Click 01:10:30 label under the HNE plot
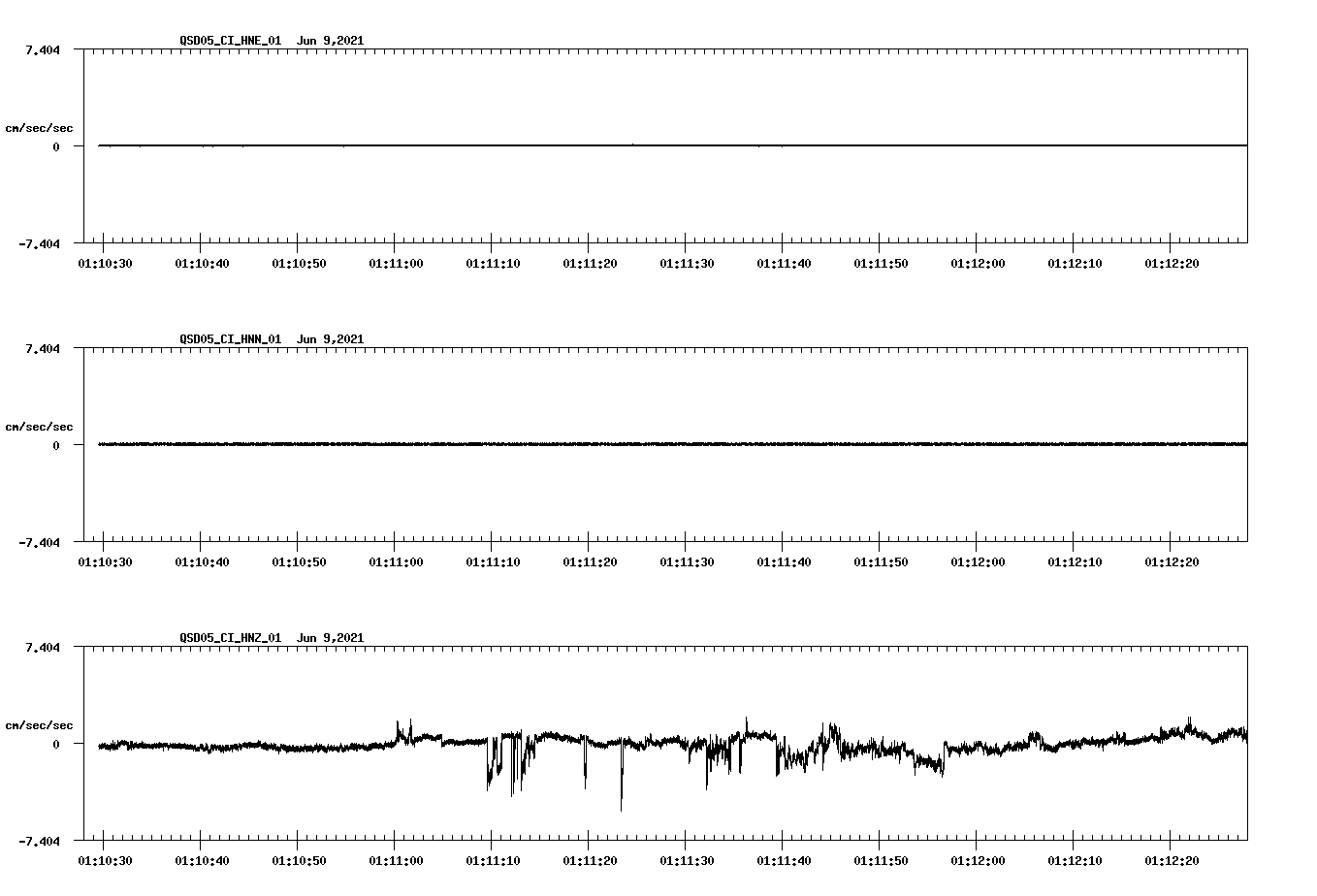1317x896 pixels. (105, 264)
